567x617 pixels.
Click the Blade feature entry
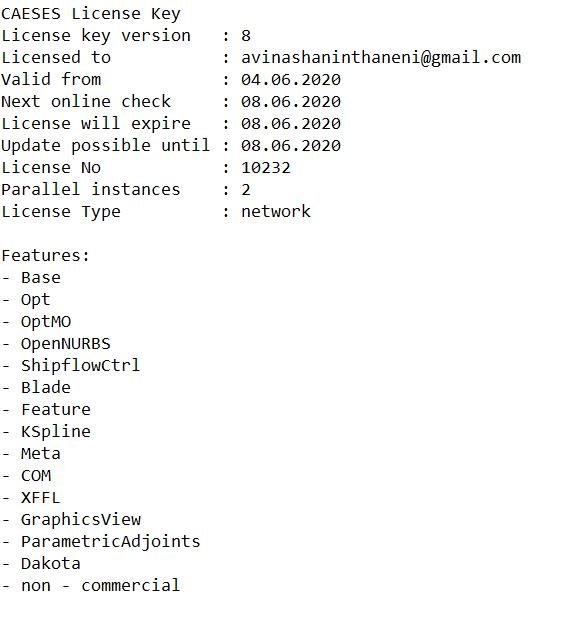[x=46, y=388]
